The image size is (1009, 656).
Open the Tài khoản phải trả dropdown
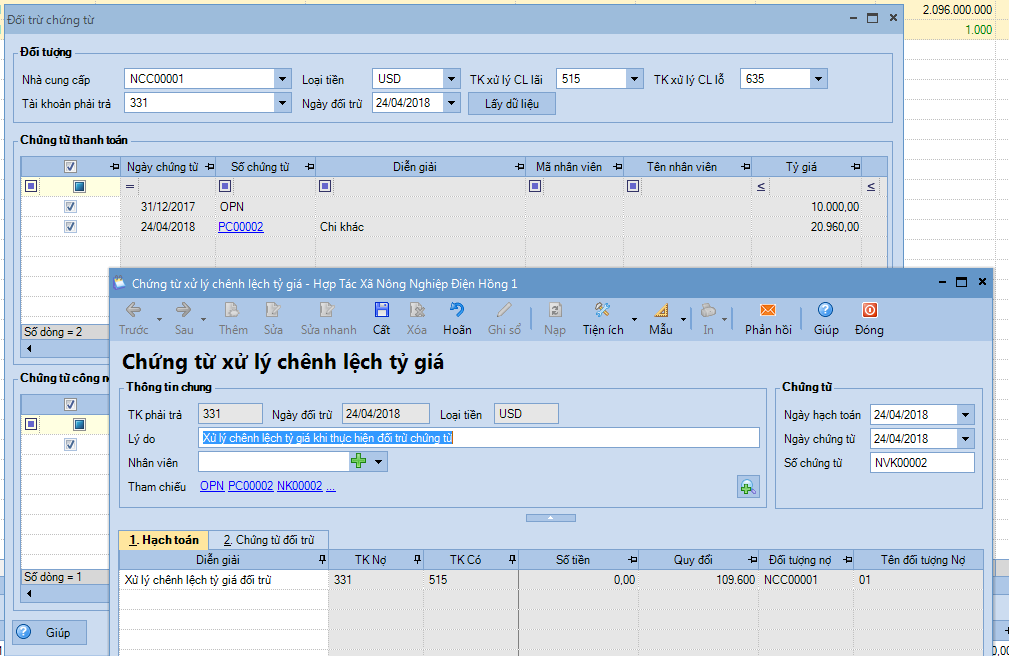click(282, 103)
